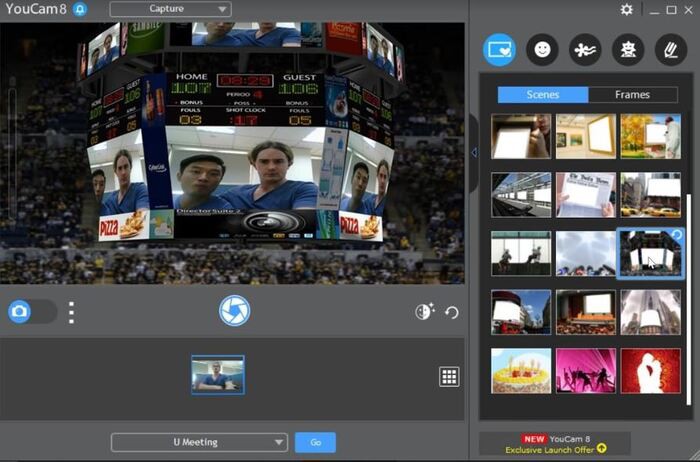Viewport: 700px width, 462px height.
Task: Collapse the effects panel with side arrow
Action: point(474,152)
